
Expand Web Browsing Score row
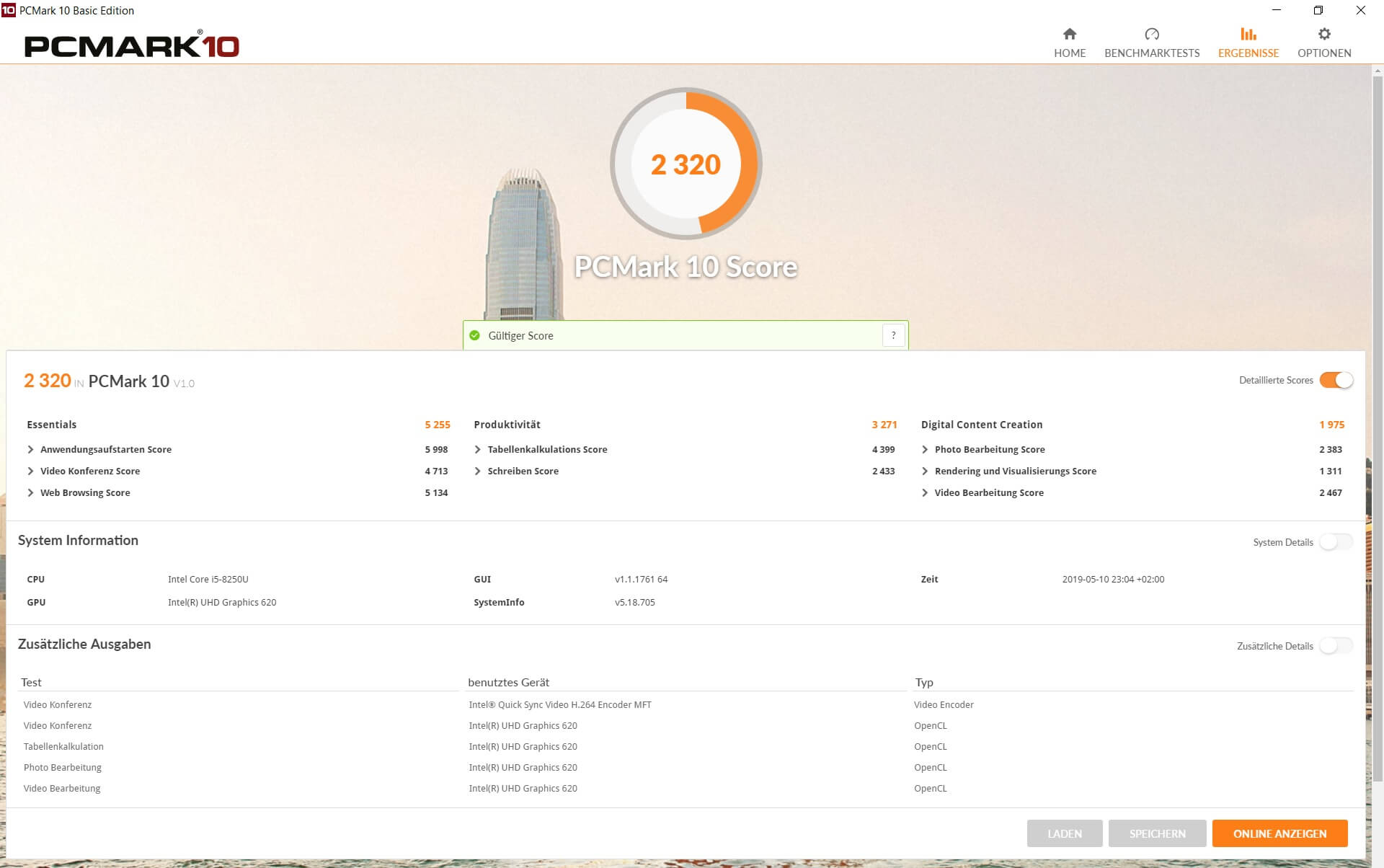30,492
